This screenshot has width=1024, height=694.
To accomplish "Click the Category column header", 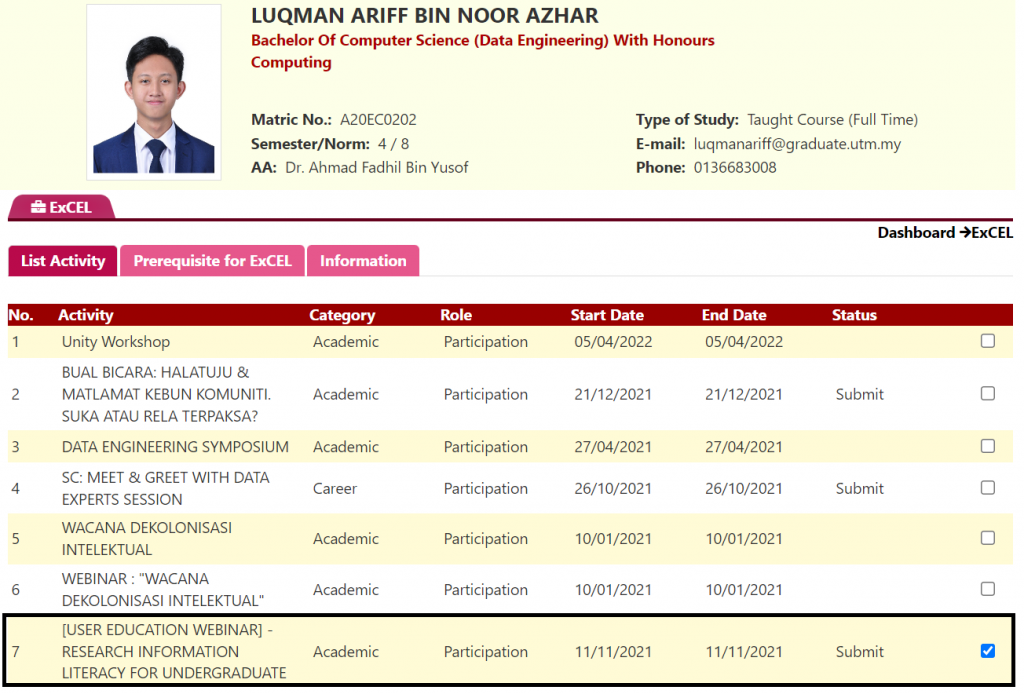I will pos(342,315).
